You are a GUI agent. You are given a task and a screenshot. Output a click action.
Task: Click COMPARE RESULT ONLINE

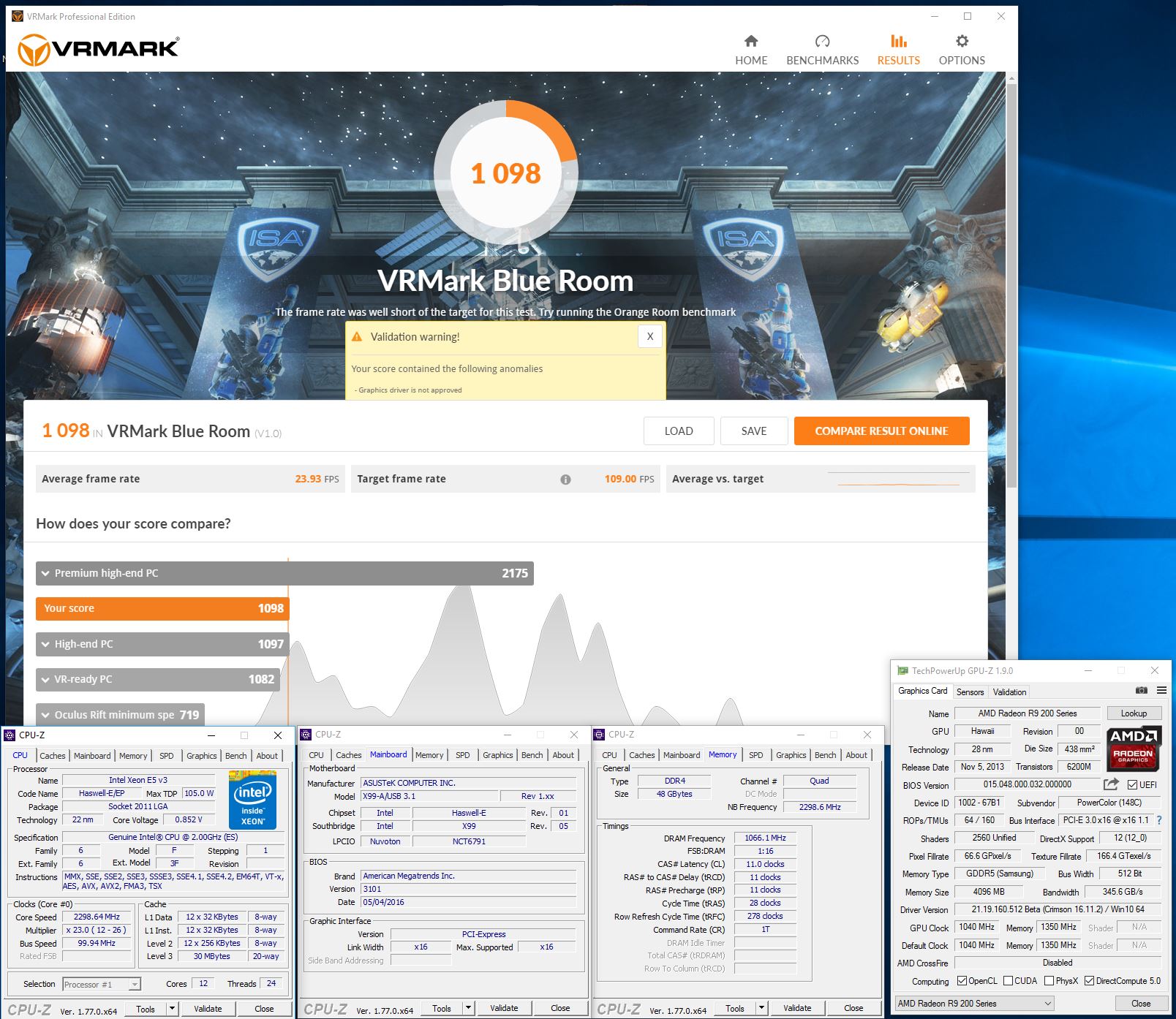point(881,431)
